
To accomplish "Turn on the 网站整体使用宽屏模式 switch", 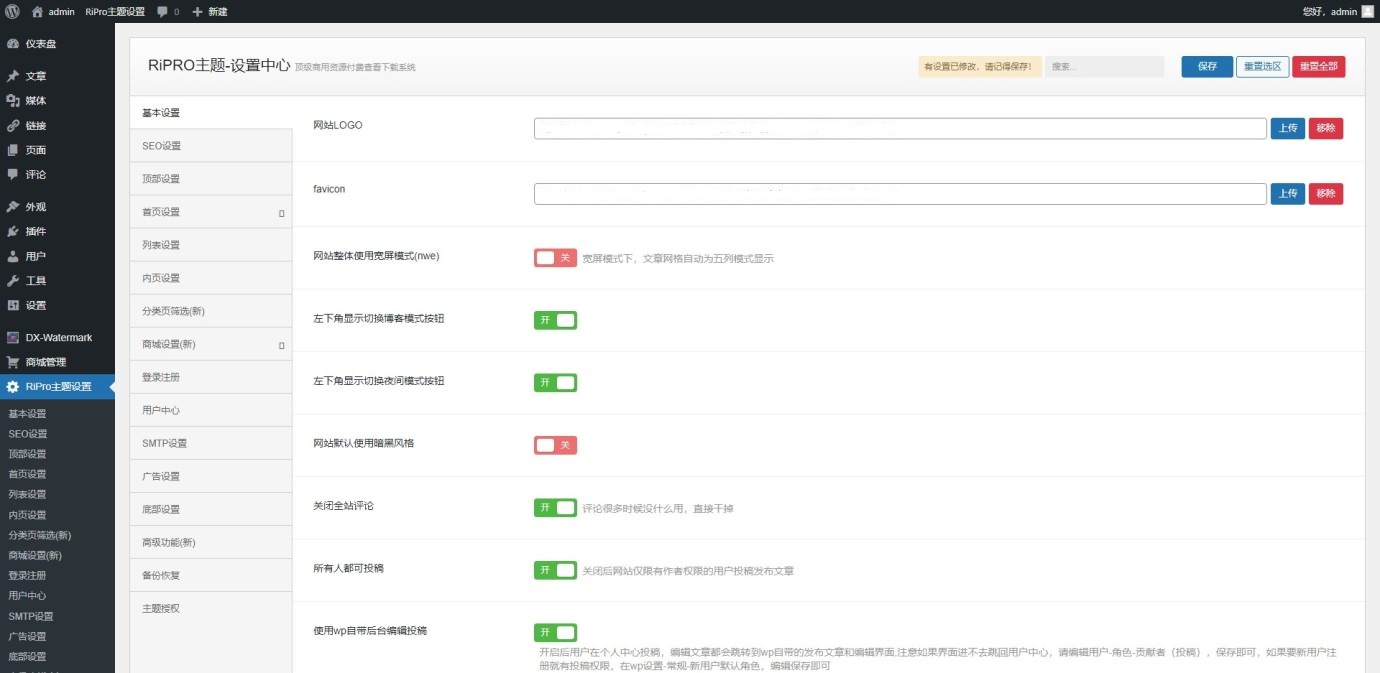I will click(x=555, y=258).
